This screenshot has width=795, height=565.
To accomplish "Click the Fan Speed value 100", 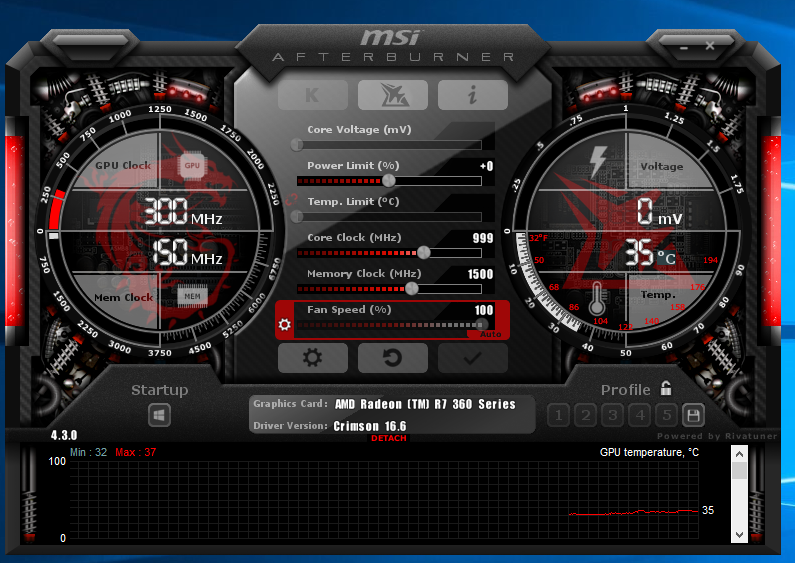I will (484, 310).
